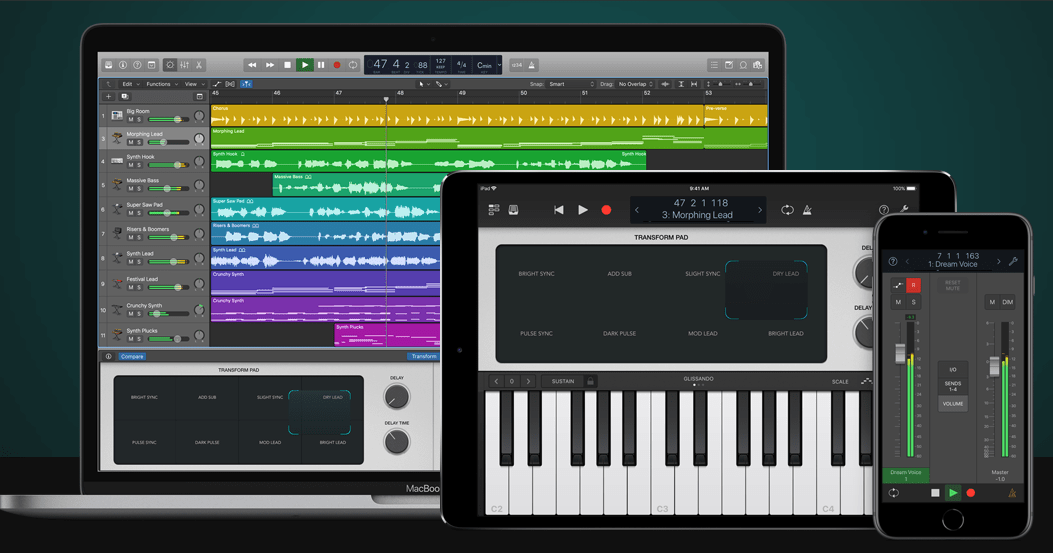Viewport: 1053px width, 553px height.
Task: Toggle the blue Catch playhead button
Action: pos(246,84)
